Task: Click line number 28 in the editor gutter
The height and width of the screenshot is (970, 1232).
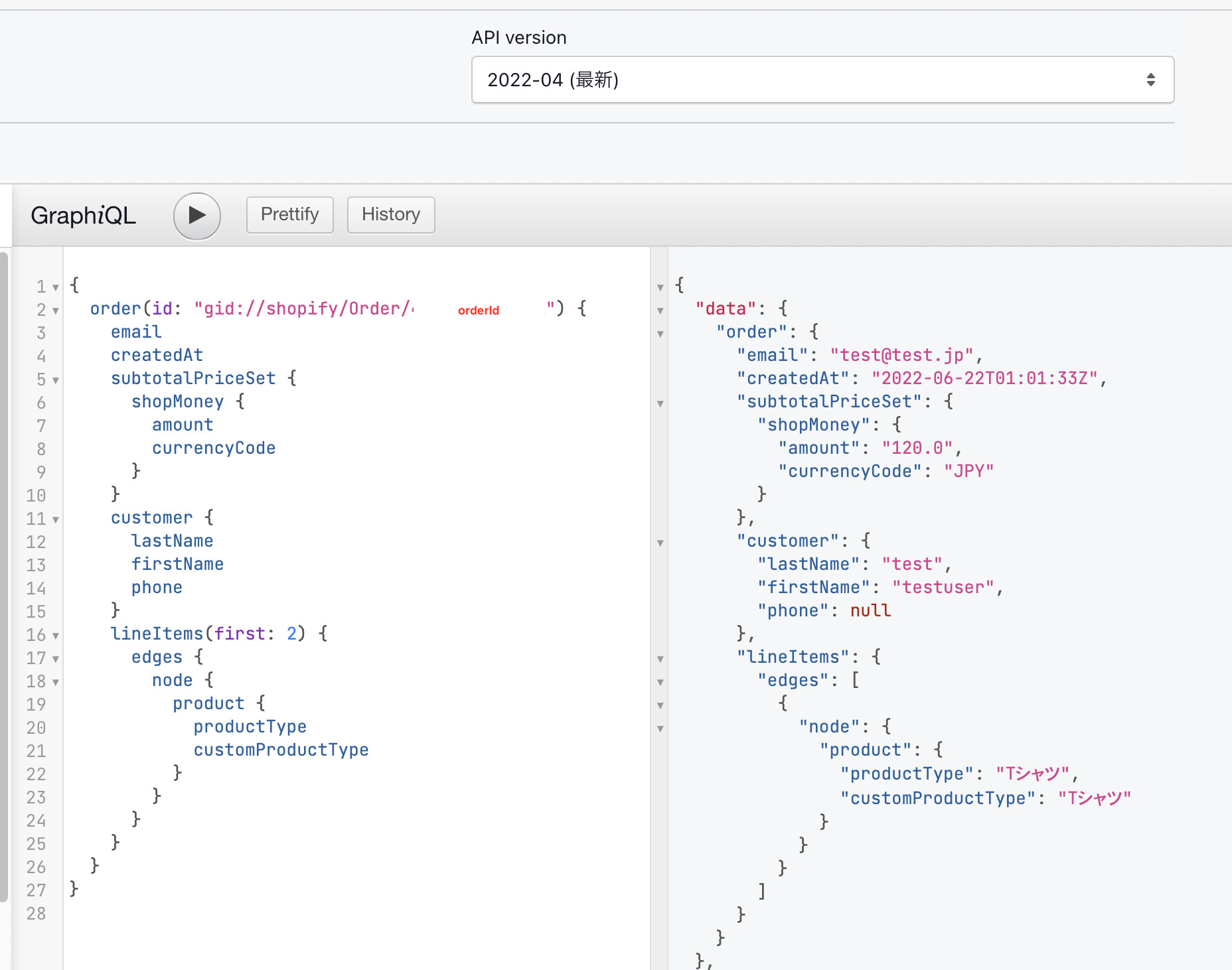Action: 37,914
